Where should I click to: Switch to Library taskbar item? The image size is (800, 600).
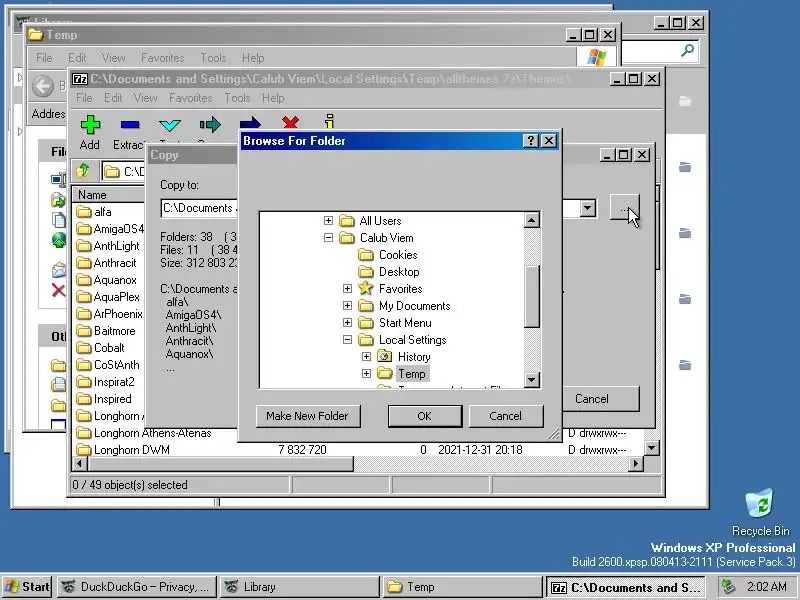[299, 587]
